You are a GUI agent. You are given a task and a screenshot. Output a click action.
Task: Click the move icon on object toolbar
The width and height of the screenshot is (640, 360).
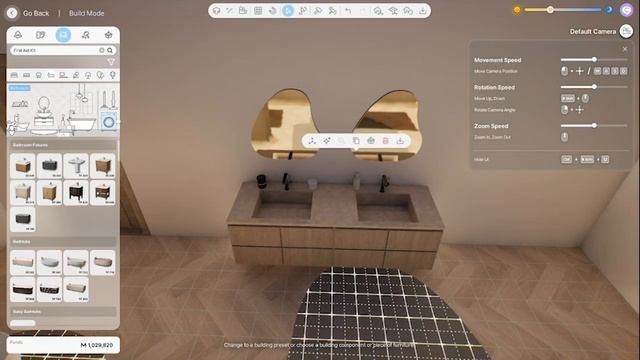[312, 141]
